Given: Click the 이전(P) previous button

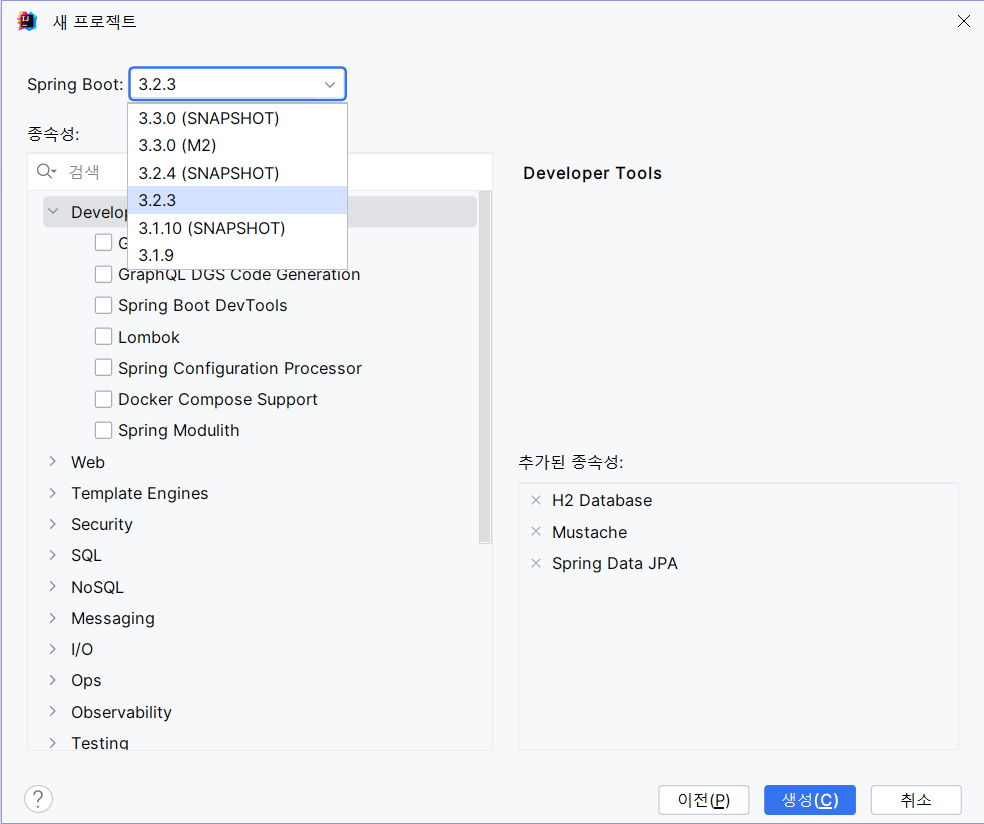Looking at the screenshot, I should [703, 800].
